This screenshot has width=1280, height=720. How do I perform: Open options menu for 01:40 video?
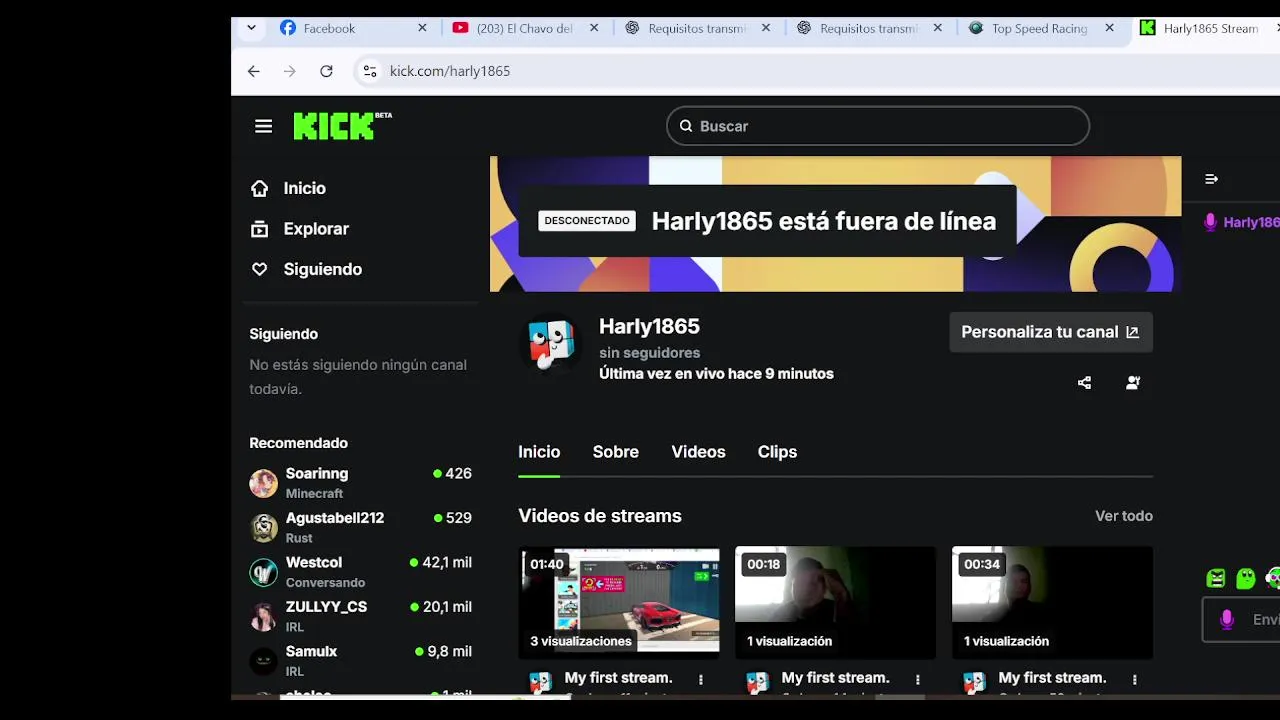point(701,680)
